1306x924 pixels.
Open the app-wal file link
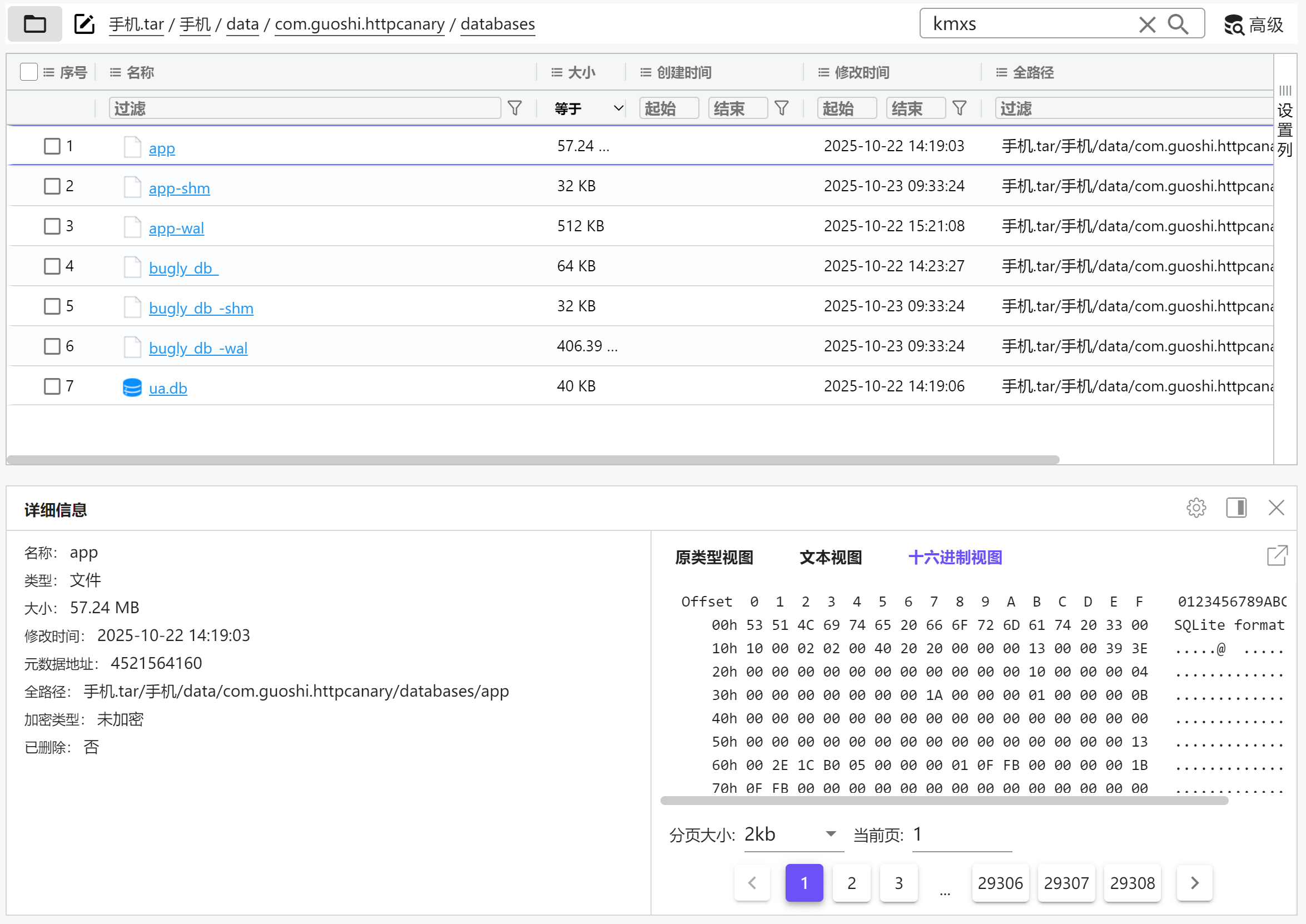(x=176, y=228)
